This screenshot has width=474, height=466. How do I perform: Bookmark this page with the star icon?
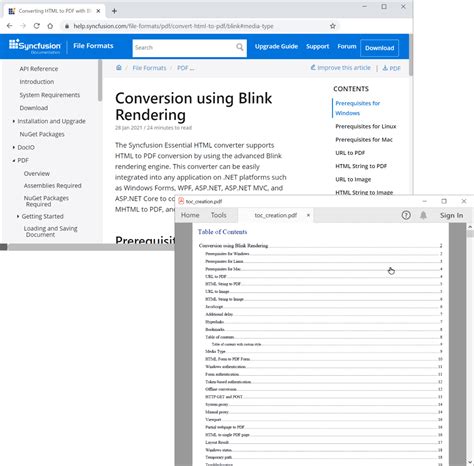click(332, 26)
